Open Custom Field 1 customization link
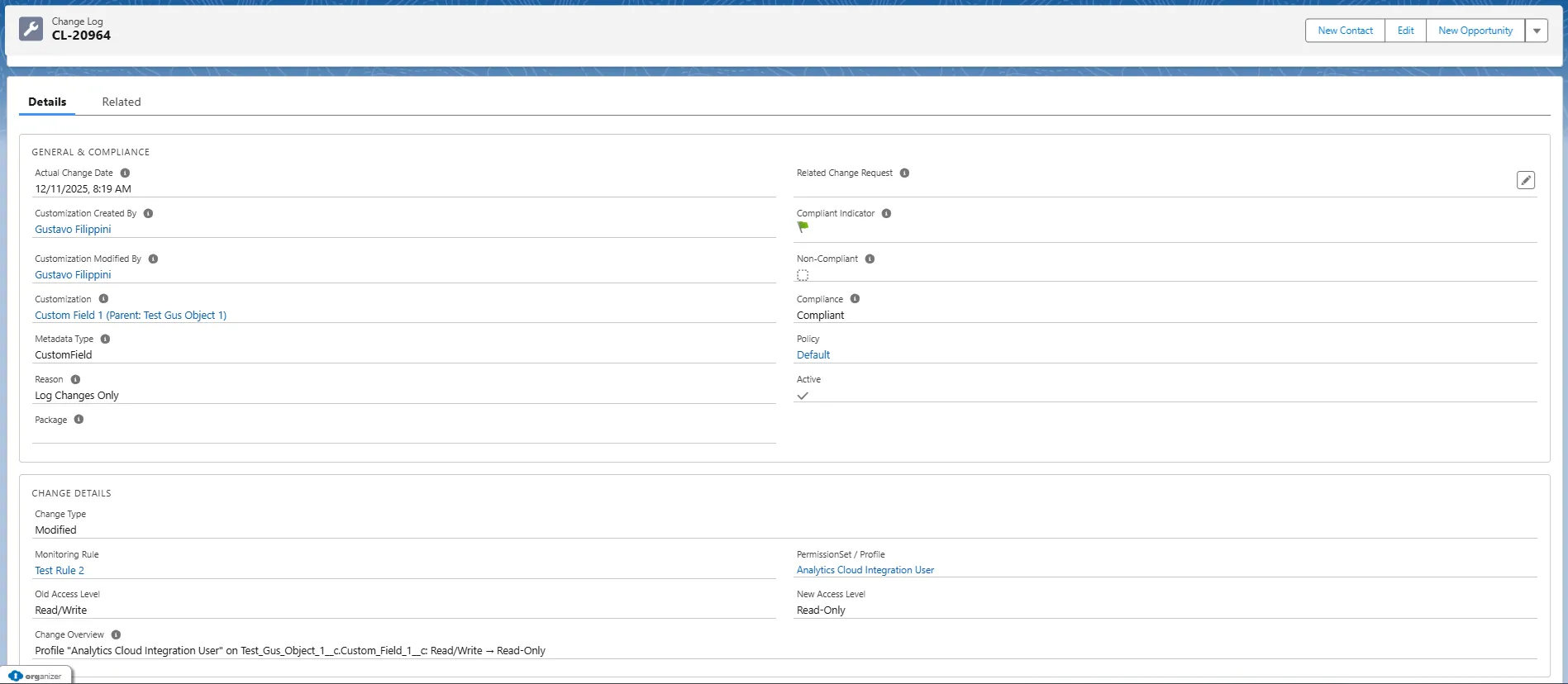This screenshot has width=1568, height=684. point(131,316)
